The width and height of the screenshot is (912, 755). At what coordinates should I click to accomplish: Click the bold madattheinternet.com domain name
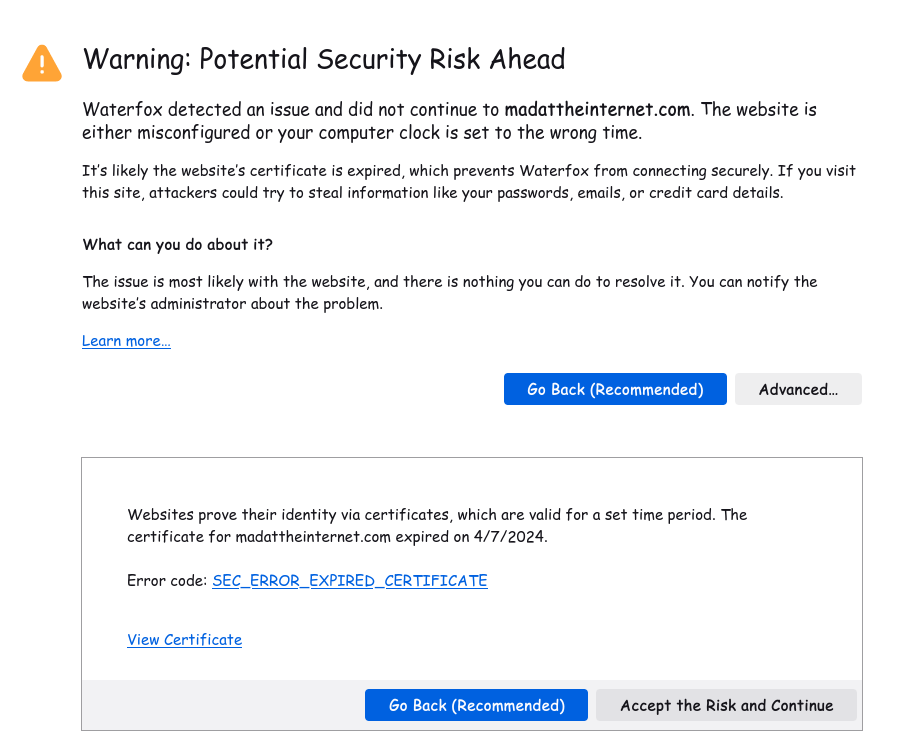597,109
